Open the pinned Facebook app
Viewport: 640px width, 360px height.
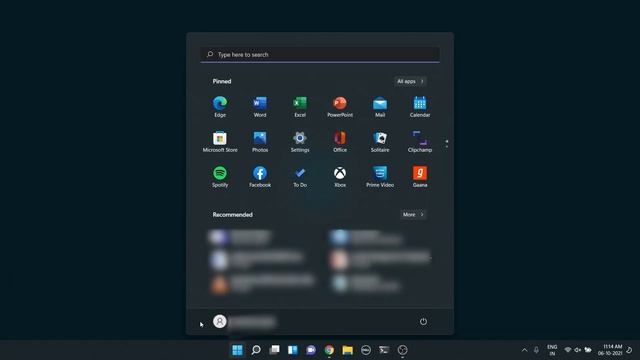tap(260, 177)
